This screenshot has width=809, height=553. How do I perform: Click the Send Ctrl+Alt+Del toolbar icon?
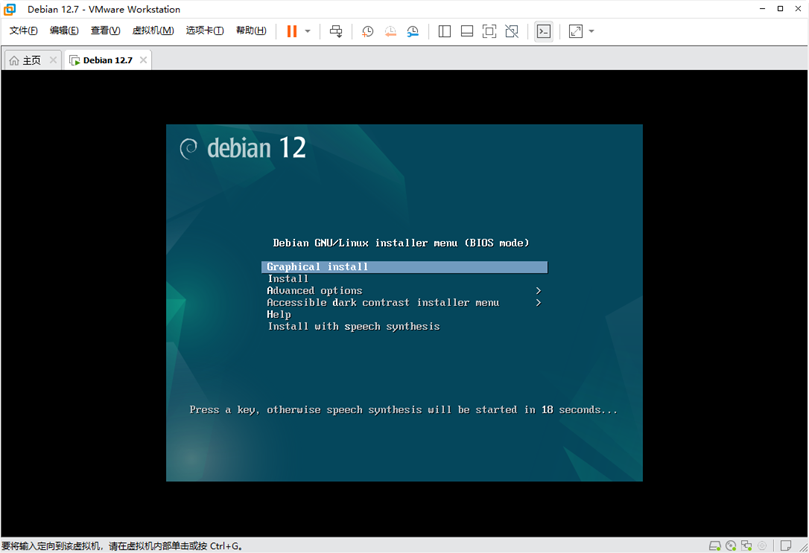[336, 31]
